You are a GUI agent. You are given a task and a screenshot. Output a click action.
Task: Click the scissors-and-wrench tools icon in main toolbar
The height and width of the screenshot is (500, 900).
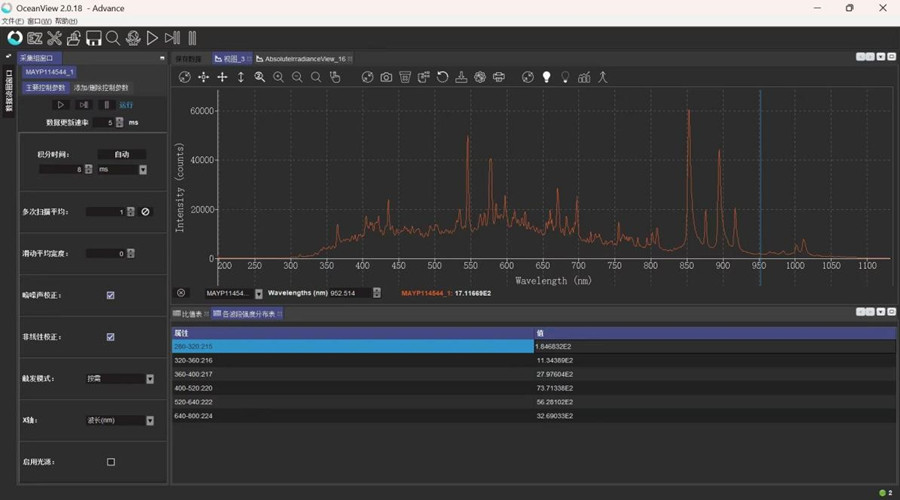click(54, 38)
